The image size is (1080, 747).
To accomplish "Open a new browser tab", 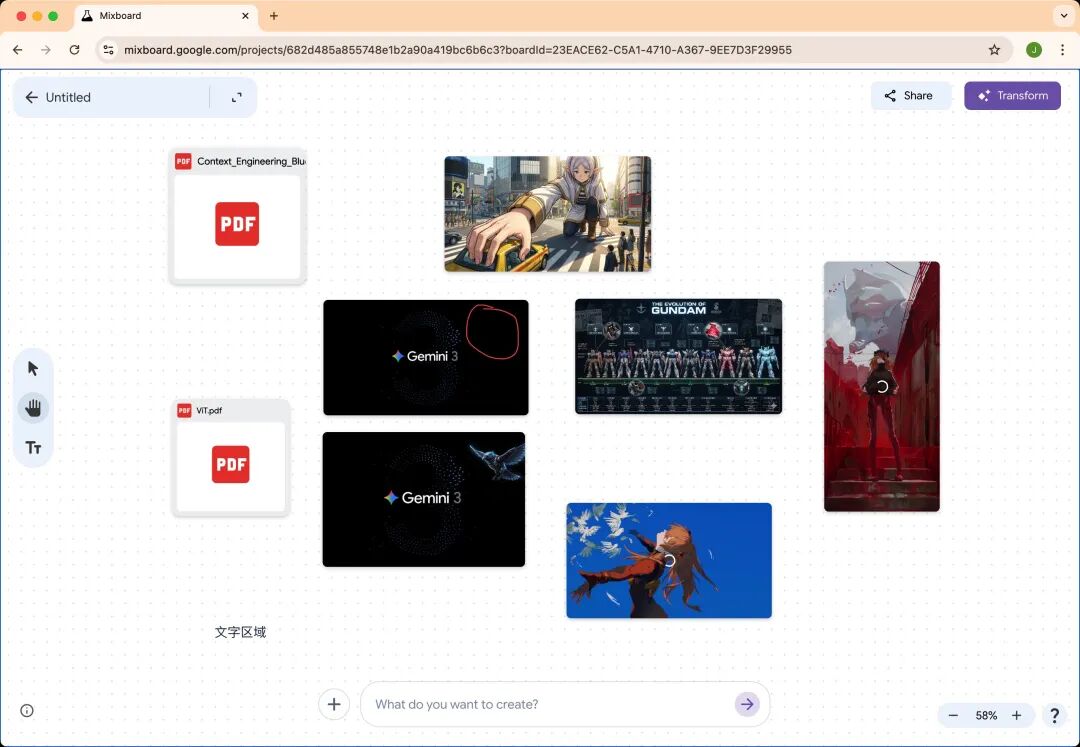I will click(x=274, y=16).
